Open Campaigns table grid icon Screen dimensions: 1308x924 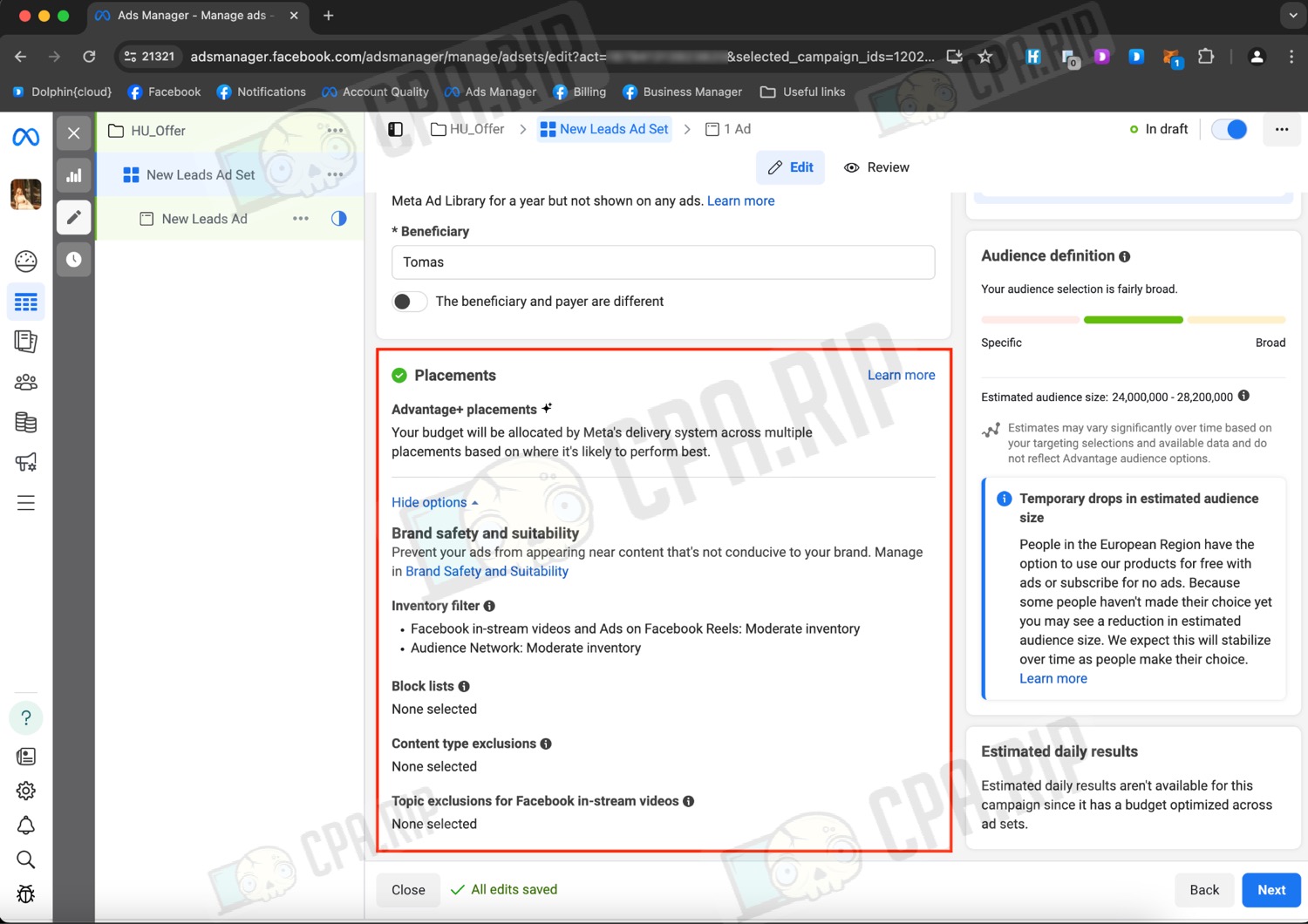click(26, 302)
